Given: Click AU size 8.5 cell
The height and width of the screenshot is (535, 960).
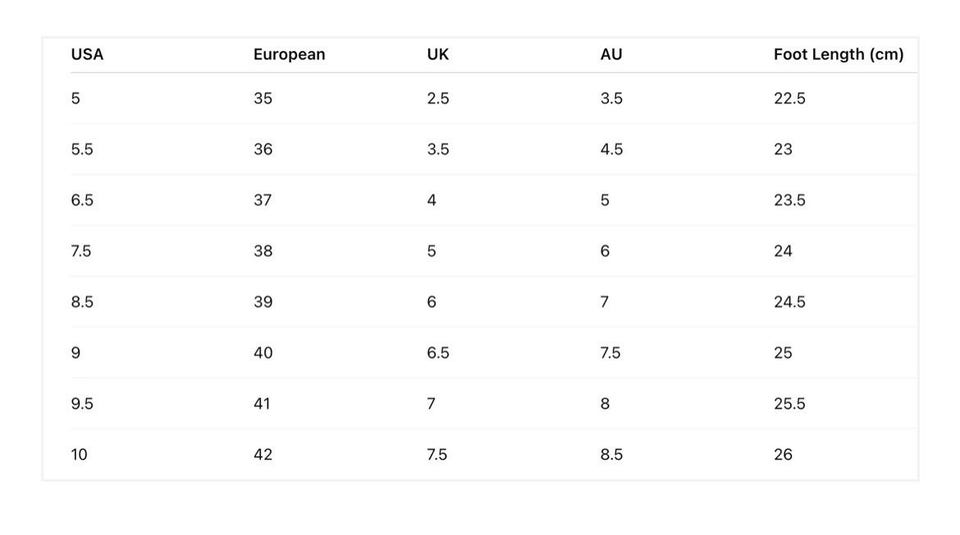Looking at the screenshot, I should click(x=611, y=454).
